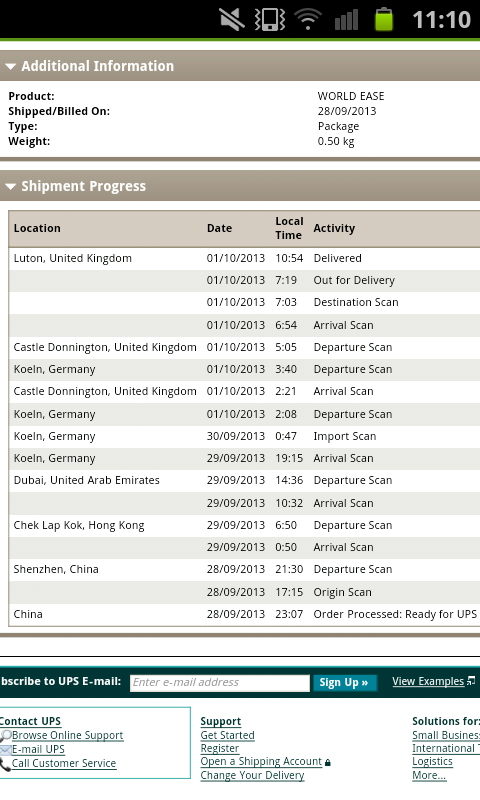480x800 pixels.
Task: Tap the vibrate mode status icon
Action: (270, 19)
